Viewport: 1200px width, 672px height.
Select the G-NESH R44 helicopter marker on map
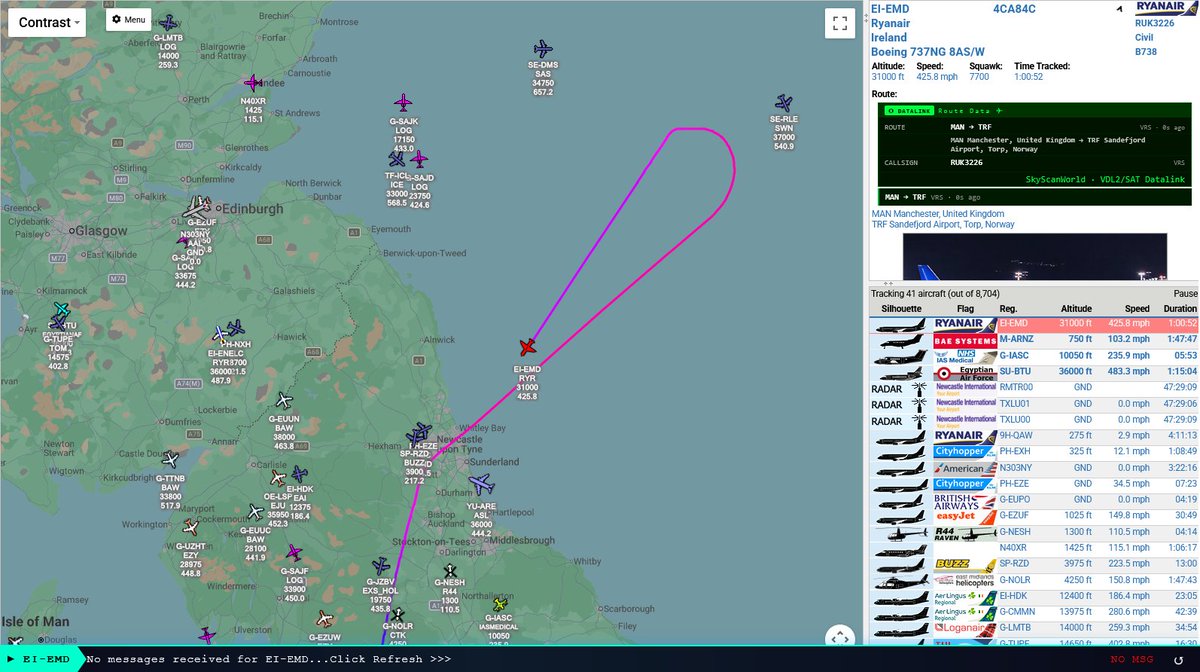coord(450,570)
